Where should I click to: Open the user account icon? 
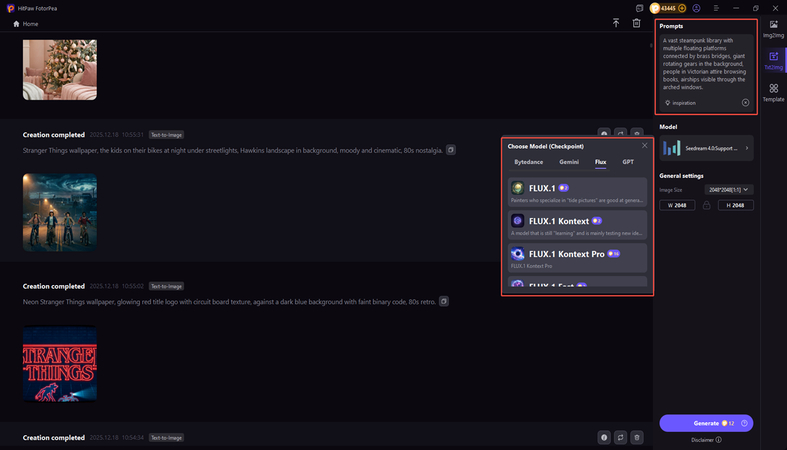[696, 8]
